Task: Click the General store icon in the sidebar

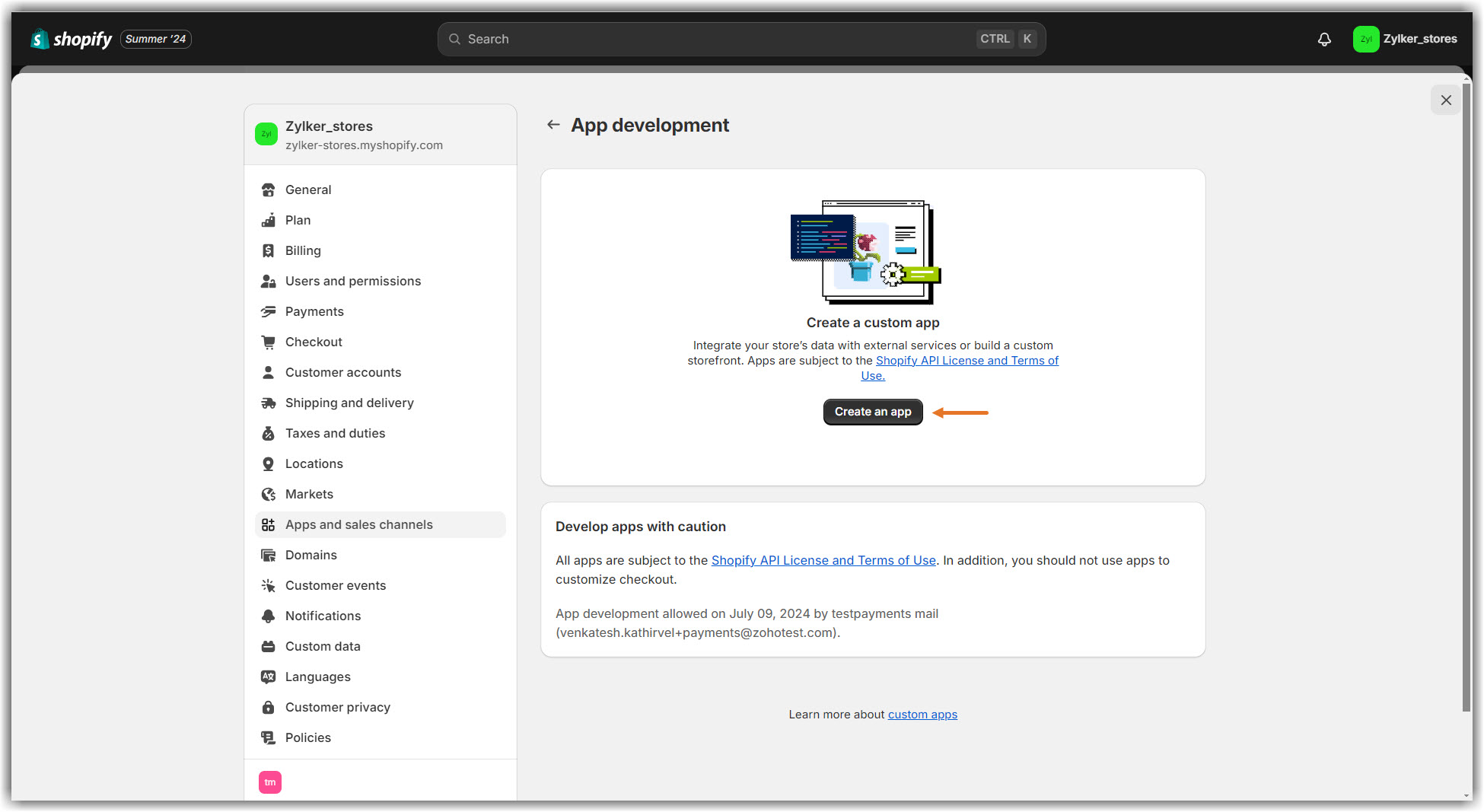Action: pyautogui.click(x=268, y=189)
